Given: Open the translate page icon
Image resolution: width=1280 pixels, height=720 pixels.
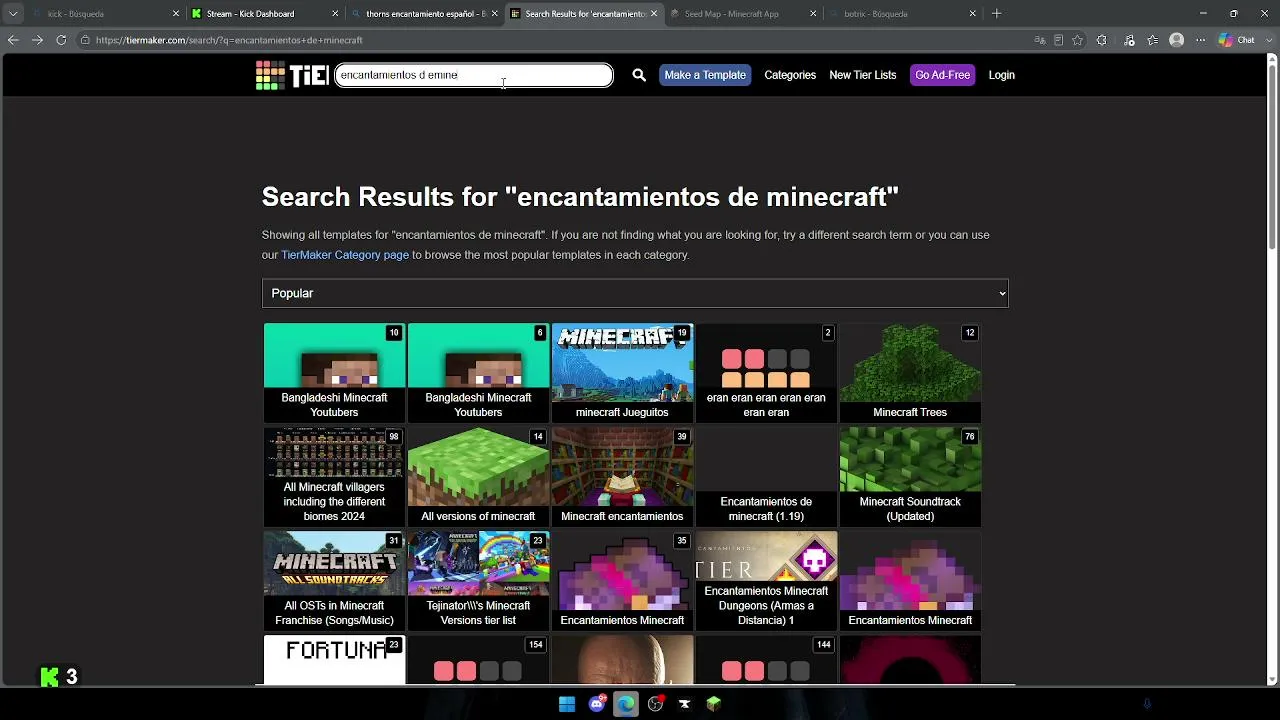Looking at the screenshot, I should (1041, 40).
